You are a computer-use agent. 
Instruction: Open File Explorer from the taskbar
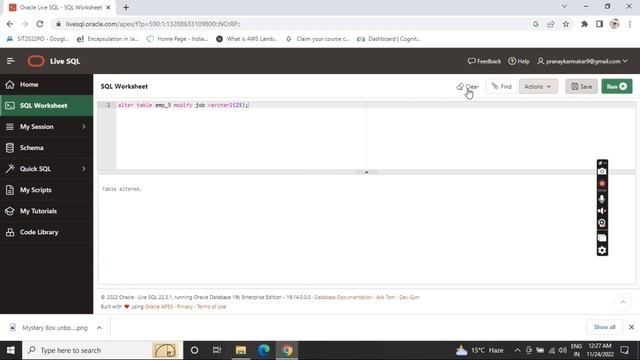click(x=240, y=350)
